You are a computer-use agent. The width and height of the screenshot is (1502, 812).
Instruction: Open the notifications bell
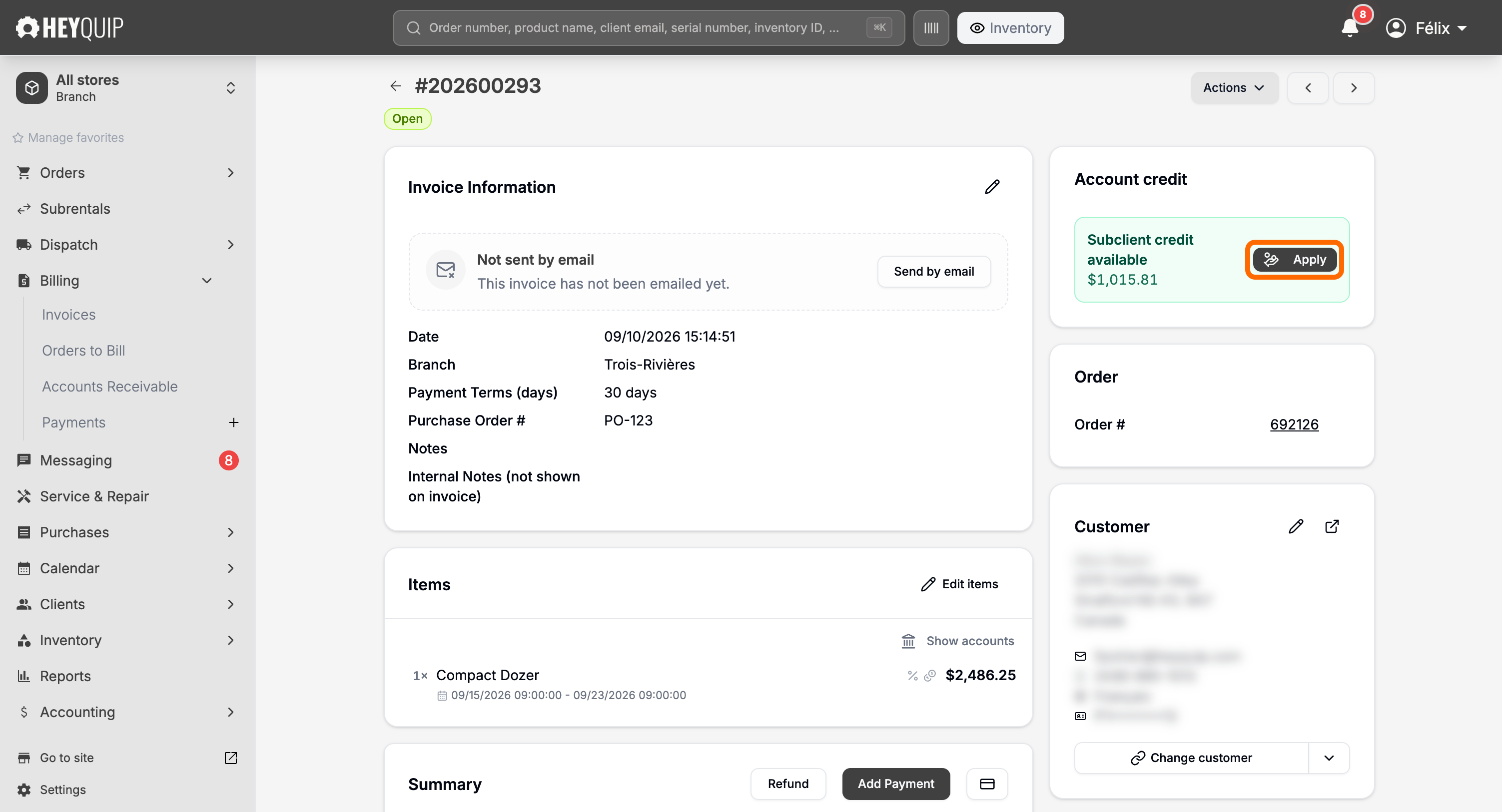click(x=1350, y=27)
